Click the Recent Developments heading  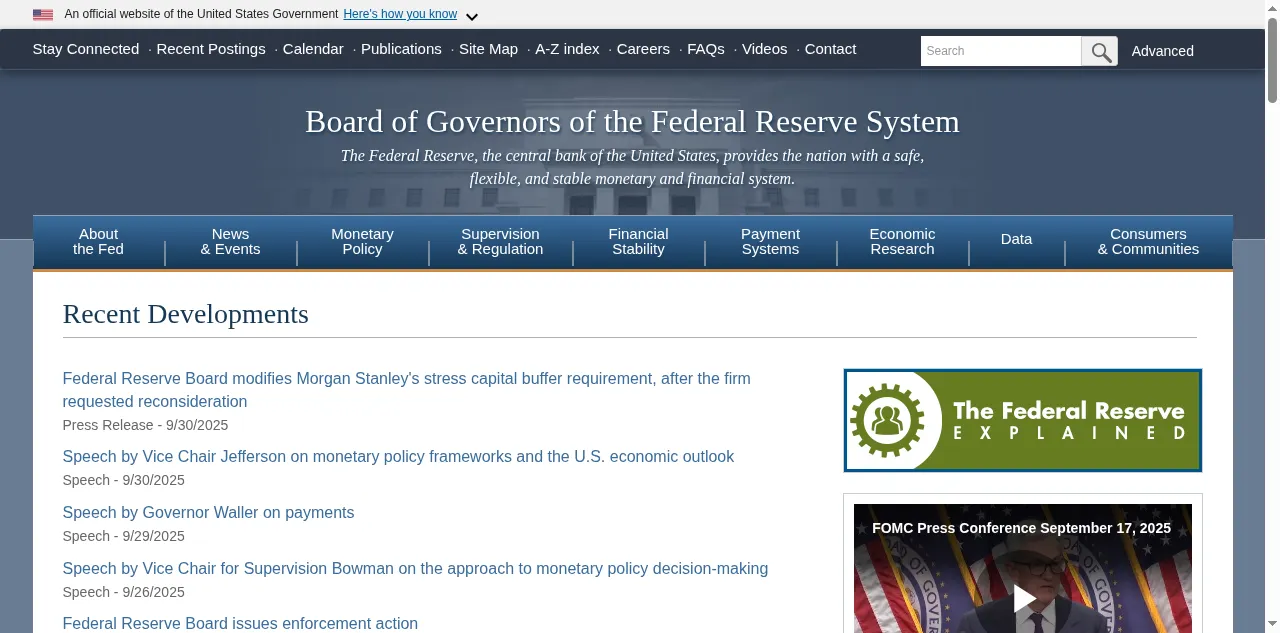tap(185, 314)
